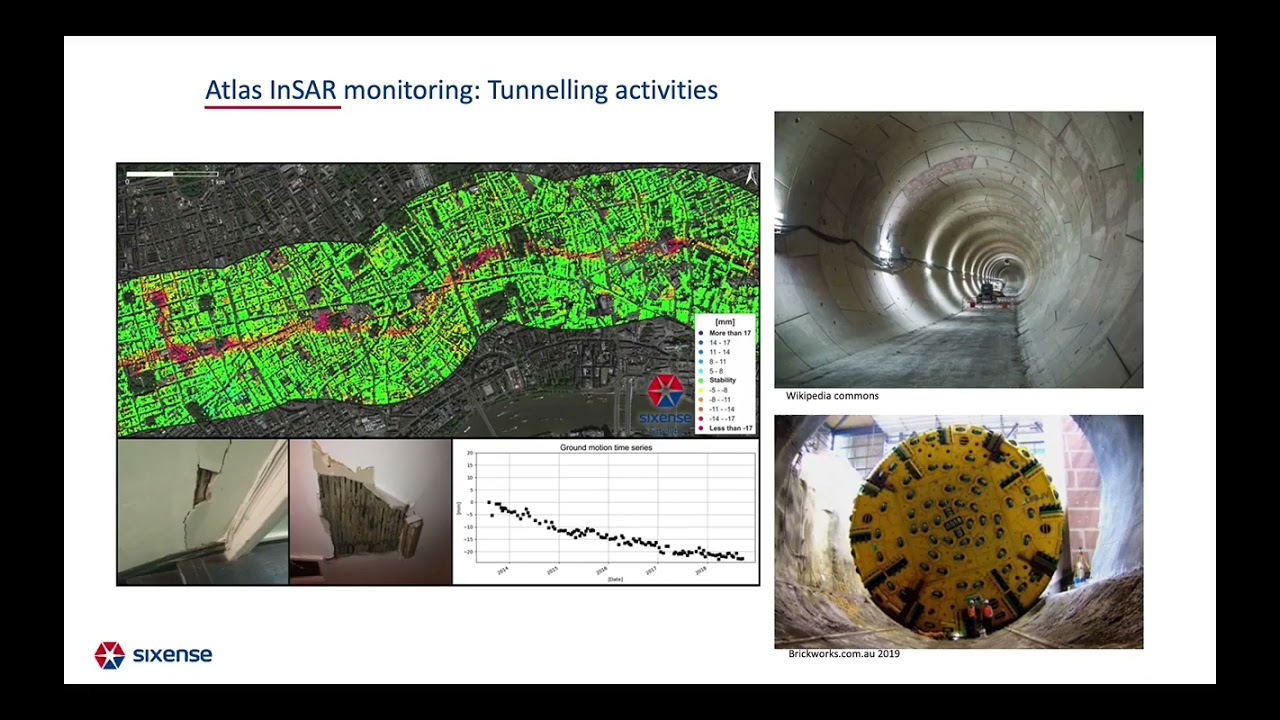This screenshot has width=1280, height=720.
Task: Select the '11 - 14' legend entry
Action: coord(714,352)
